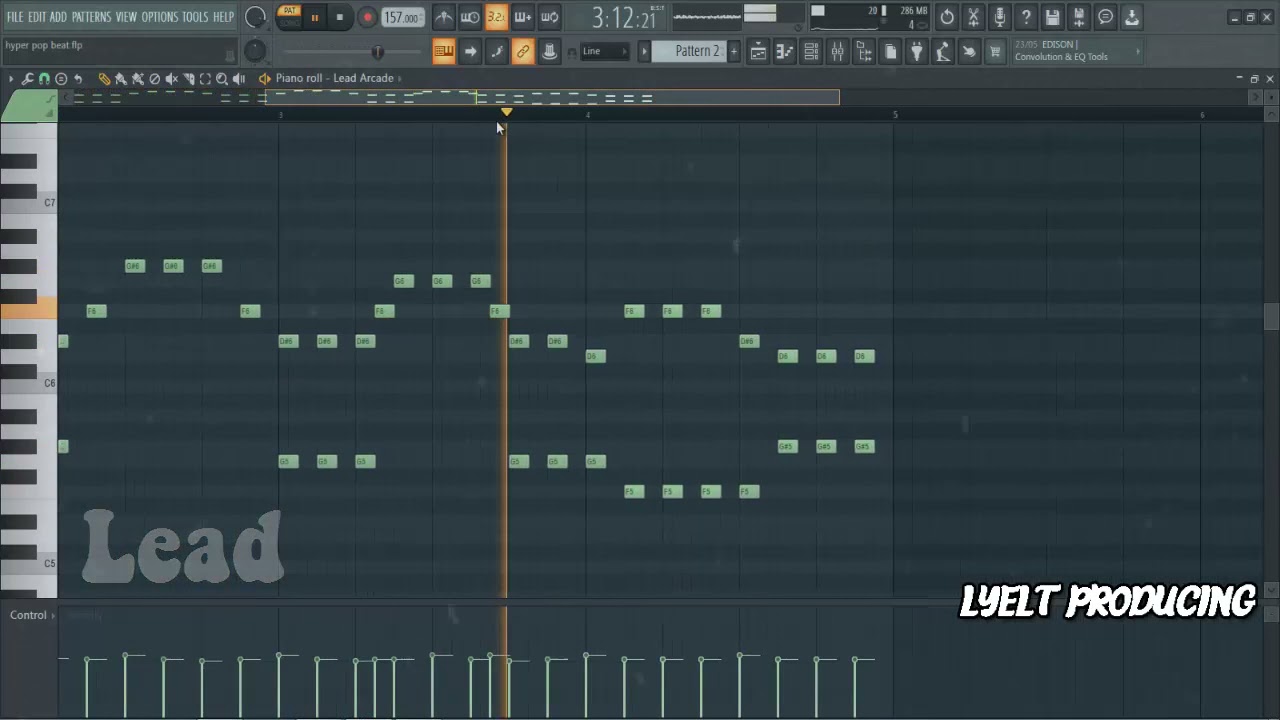This screenshot has height=720, width=1280.
Task: Open project files copy icon
Action: 890,52
